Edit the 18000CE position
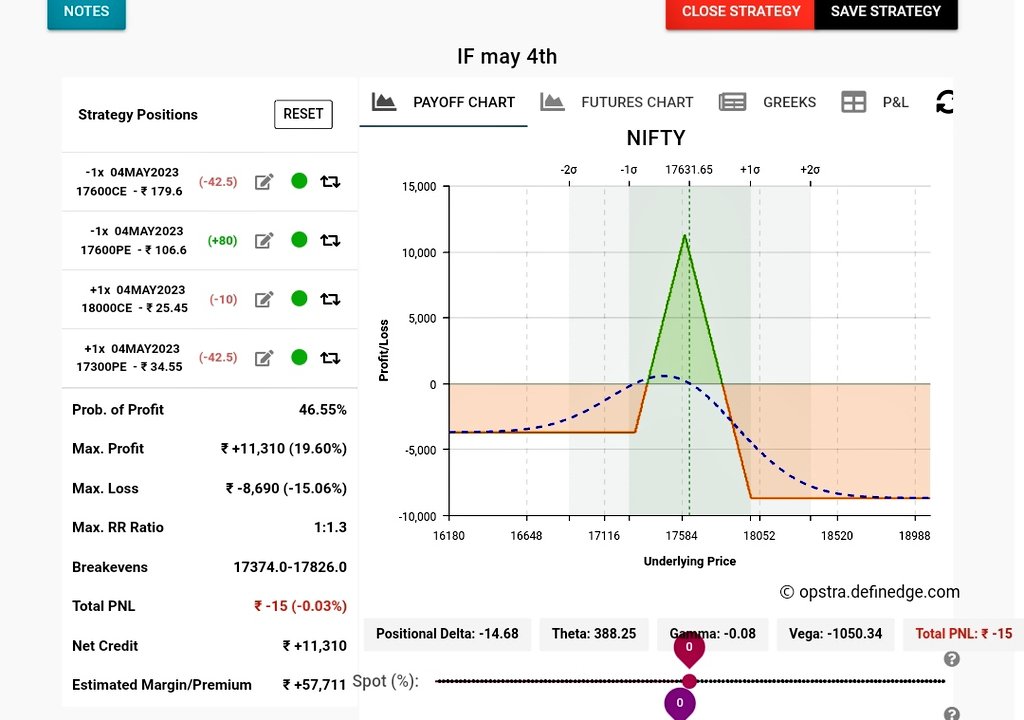 click(x=264, y=299)
